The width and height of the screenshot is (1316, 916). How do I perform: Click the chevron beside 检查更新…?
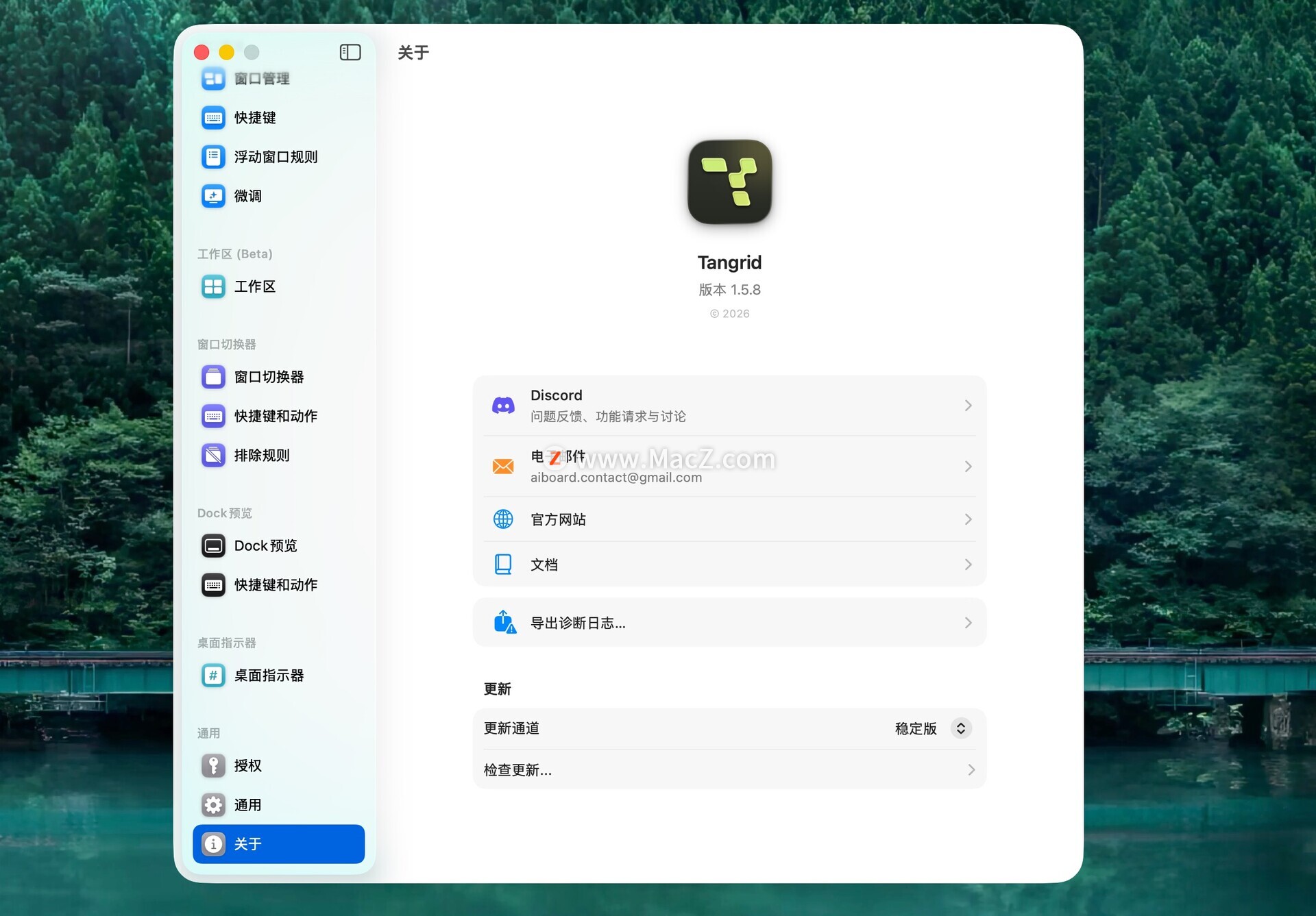971,770
